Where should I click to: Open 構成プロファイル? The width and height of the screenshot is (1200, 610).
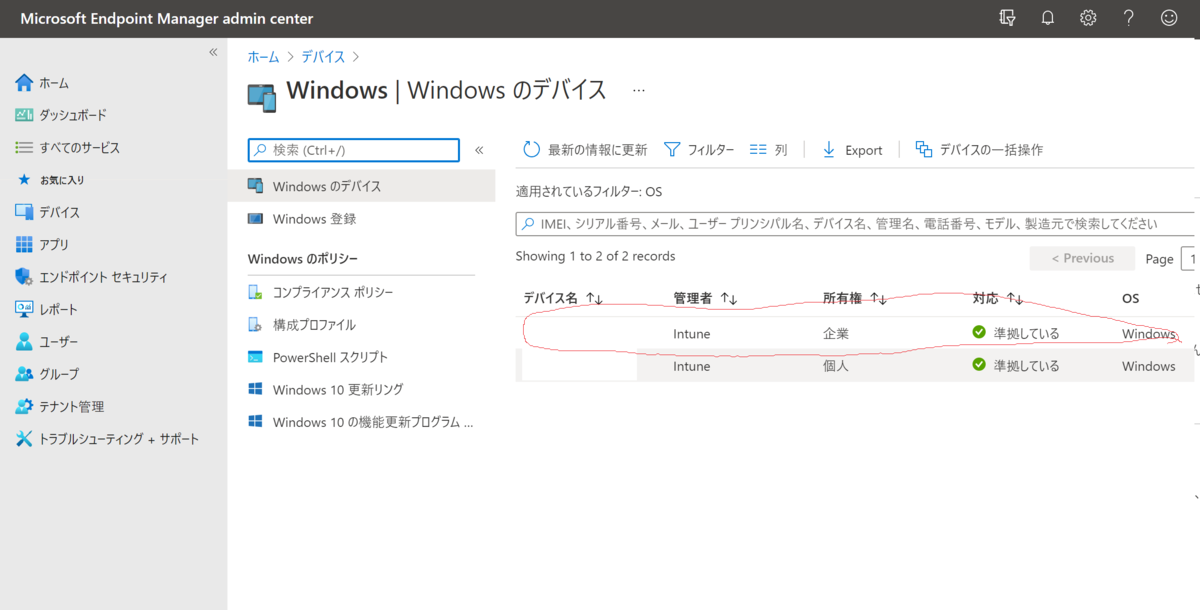tap(314, 325)
